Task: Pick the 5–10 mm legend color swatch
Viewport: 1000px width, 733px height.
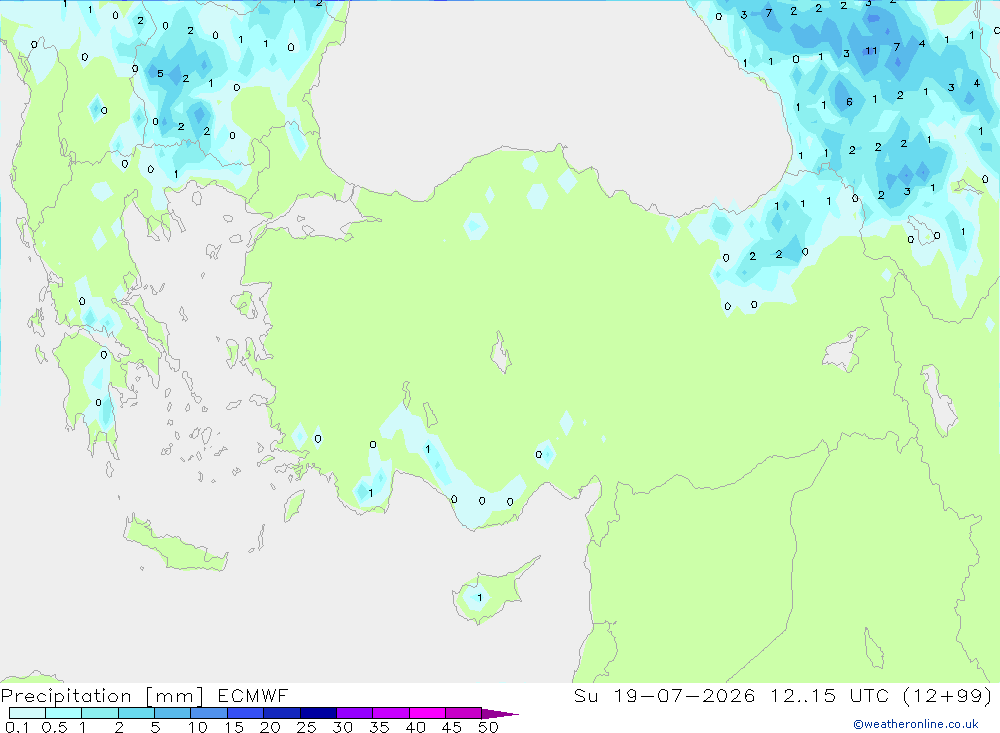Action: coord(173,713)
